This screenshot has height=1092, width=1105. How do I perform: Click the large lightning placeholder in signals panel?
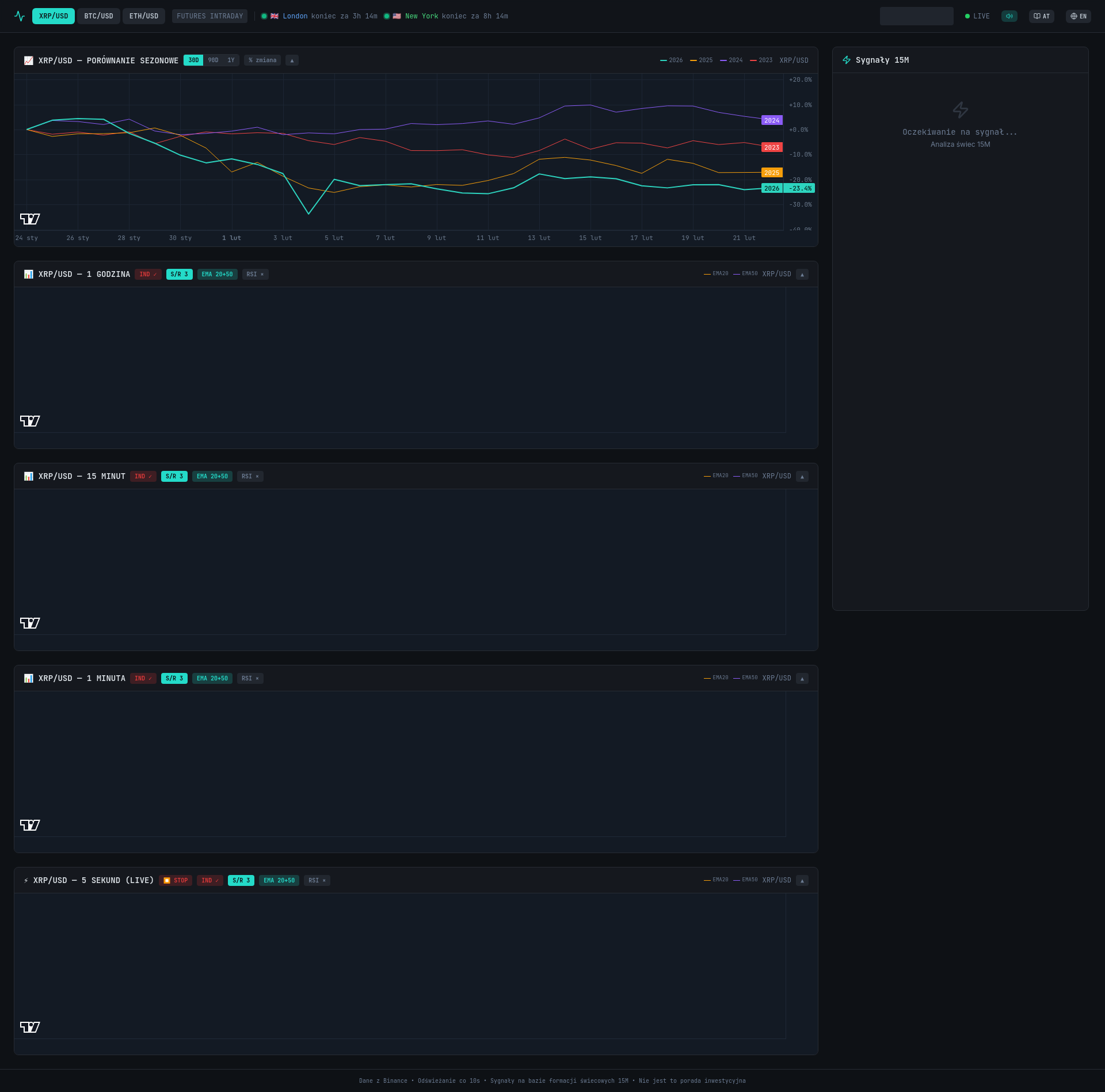click(x=960, y=109)
